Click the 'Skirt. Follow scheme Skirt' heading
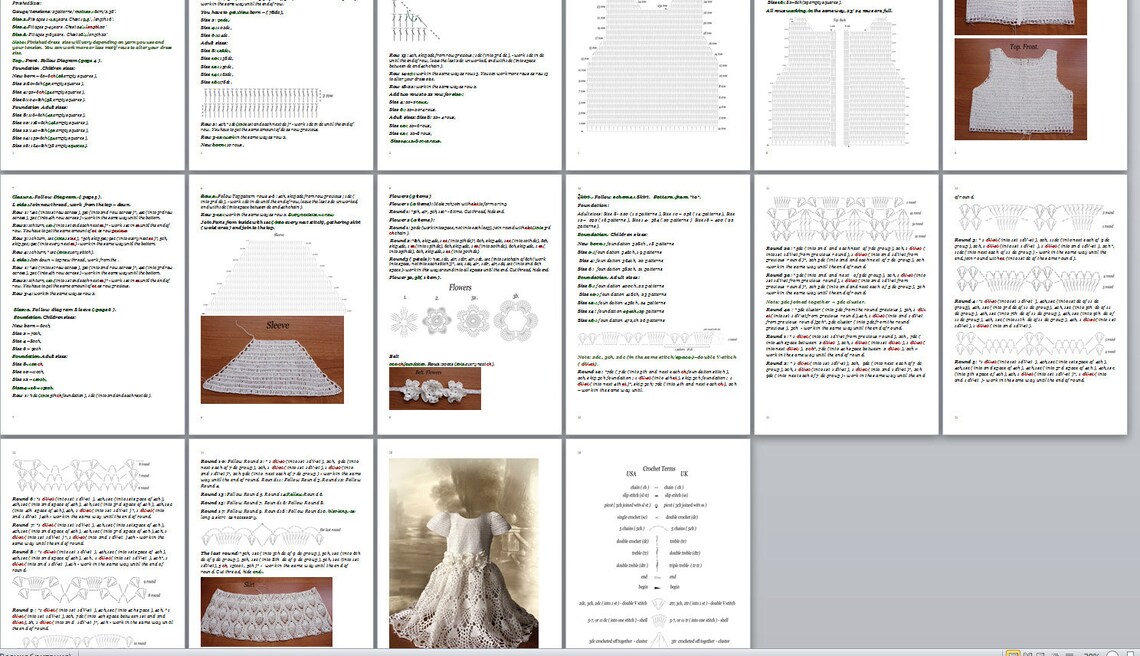Viewport: 1140px width, 656px height. [639, 197]
